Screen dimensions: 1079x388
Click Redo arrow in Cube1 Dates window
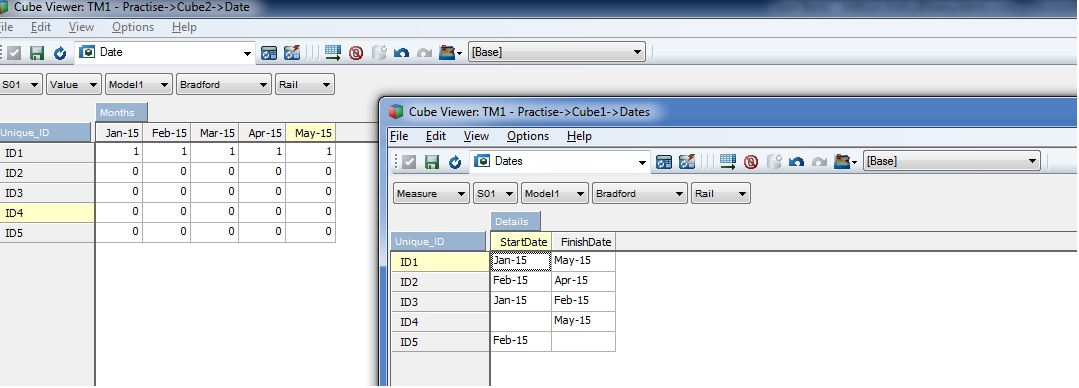click(820, 162)
